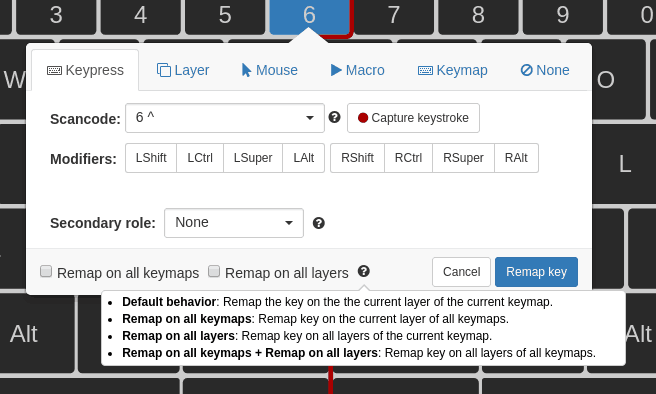Switch to the Mouse tab
This screenshot has height=394, width=656.
pyautogui.click(x=270, y=70)
